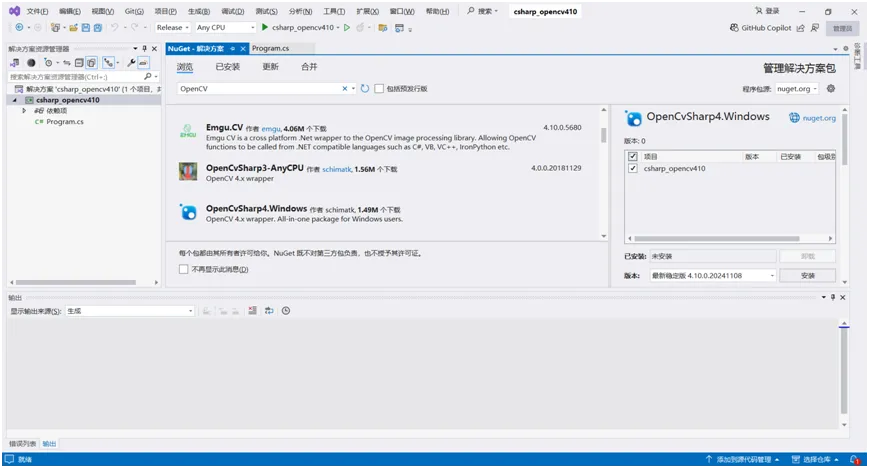
Task: Start debugging with green play arrow
Action: tap(264, 27)
